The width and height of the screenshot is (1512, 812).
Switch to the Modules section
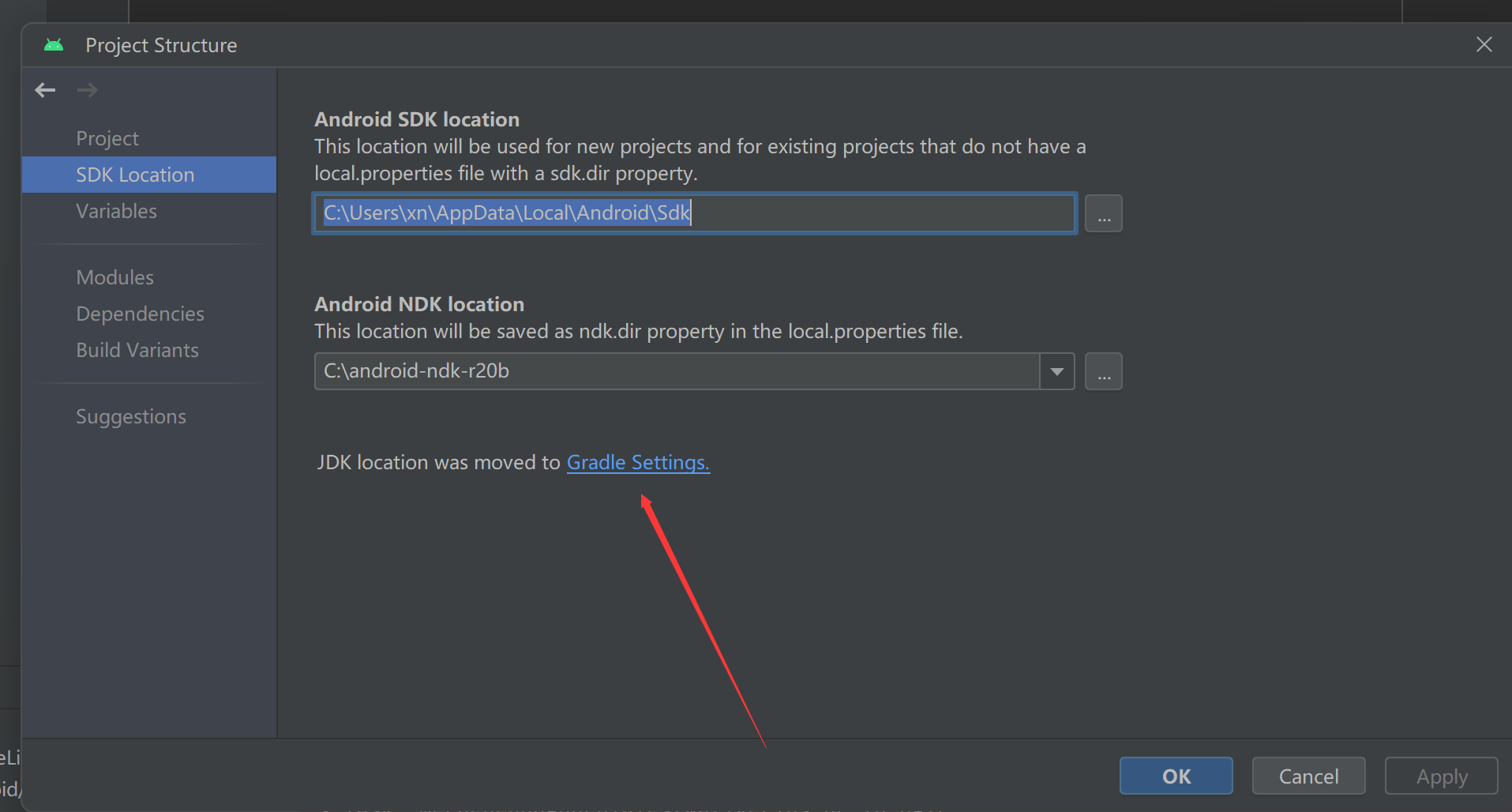click(x=114, y=277)
